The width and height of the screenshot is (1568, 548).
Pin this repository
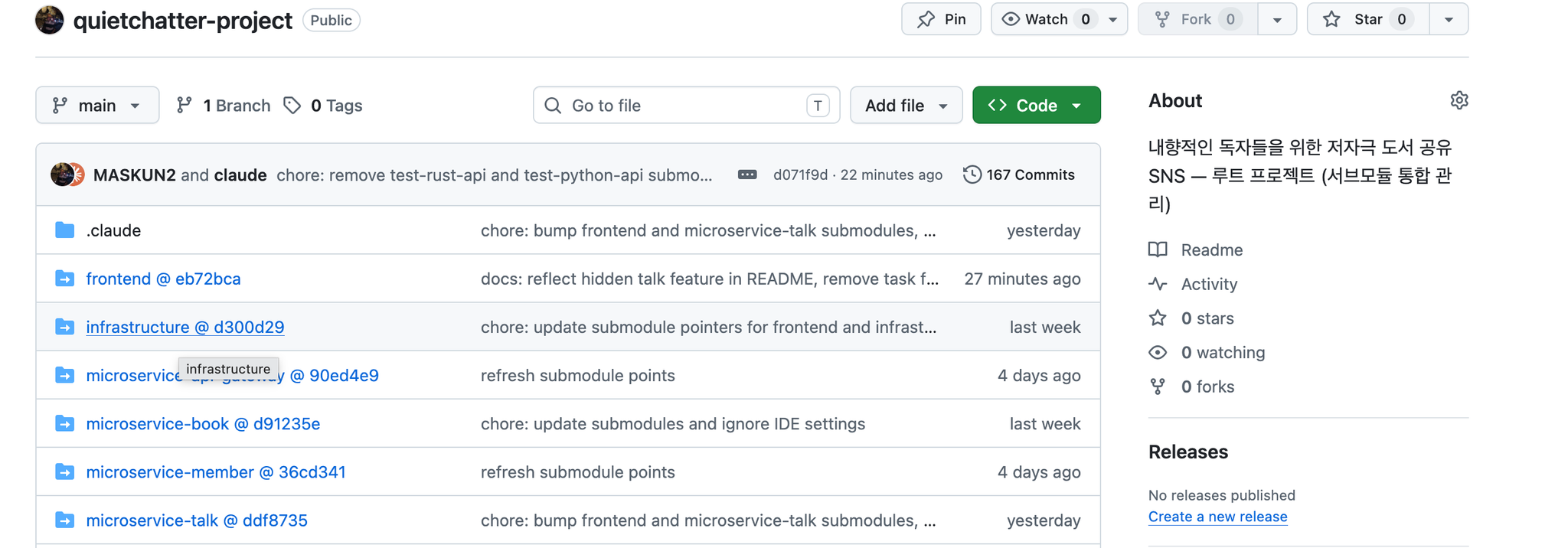pos(941,19)
